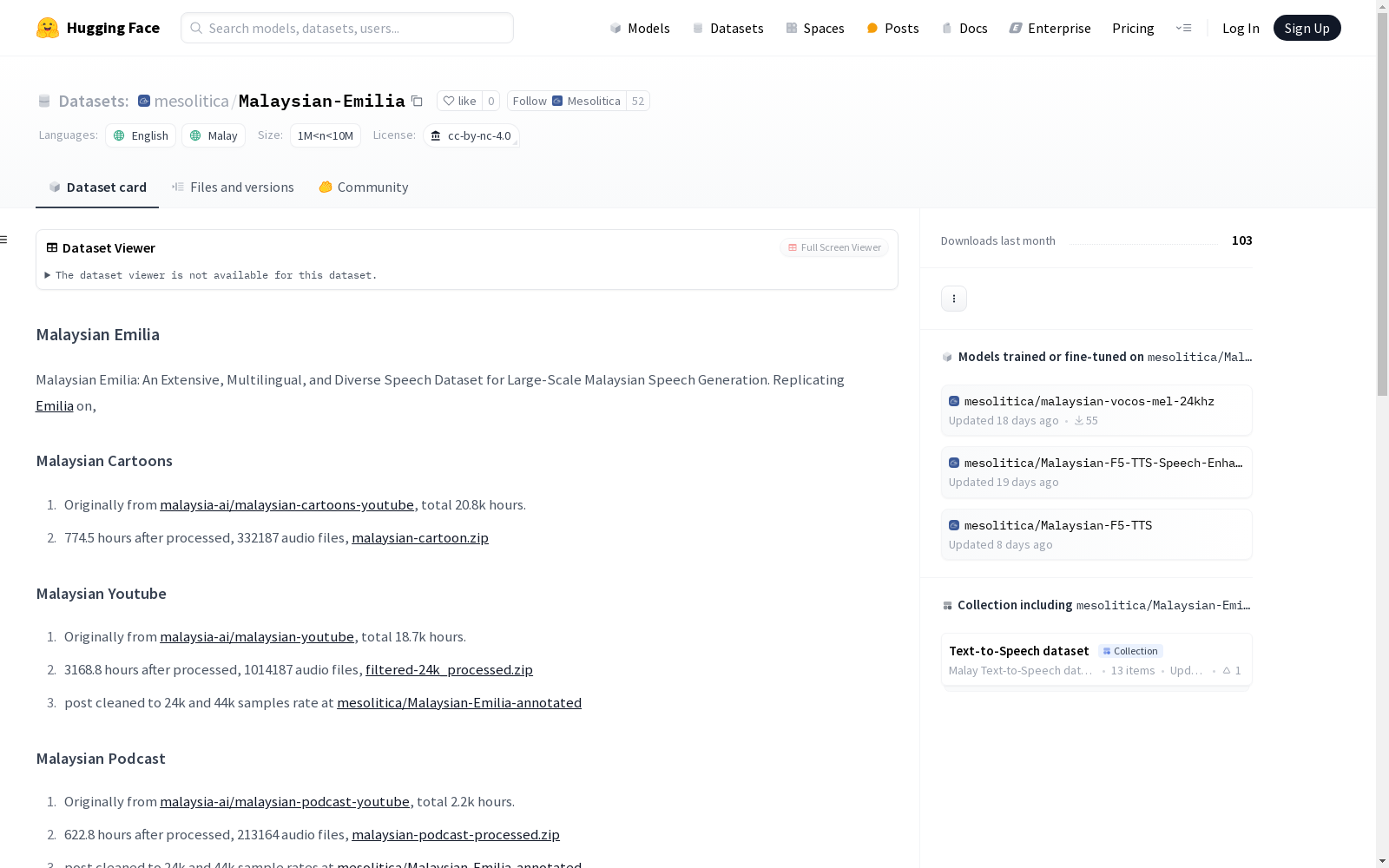1389x868 pixels.
Task: Switch to the Dataset card tab
Action: click(97, 187)
